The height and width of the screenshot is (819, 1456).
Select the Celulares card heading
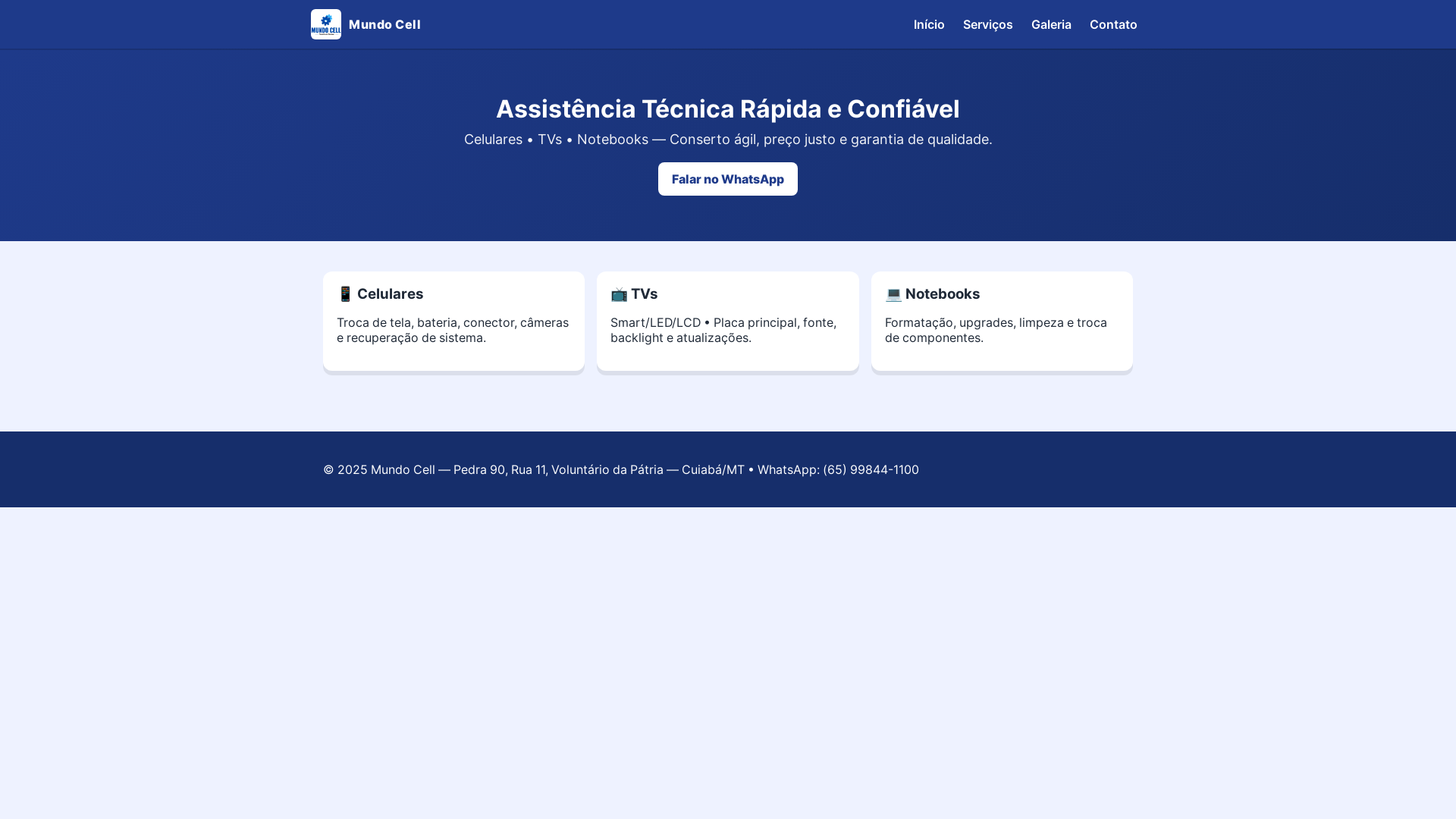pos(380,294)
